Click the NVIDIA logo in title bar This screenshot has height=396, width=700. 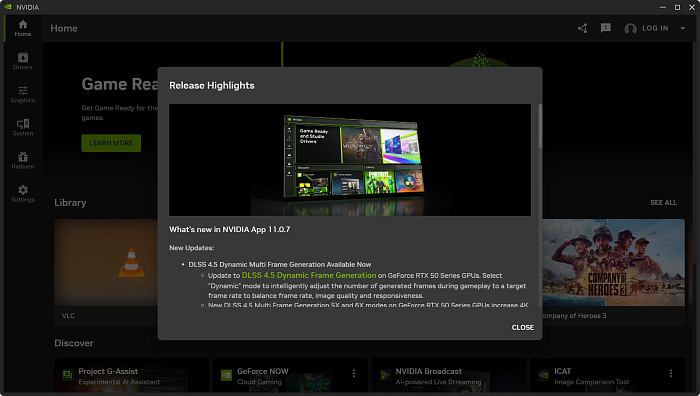point(8,7)
